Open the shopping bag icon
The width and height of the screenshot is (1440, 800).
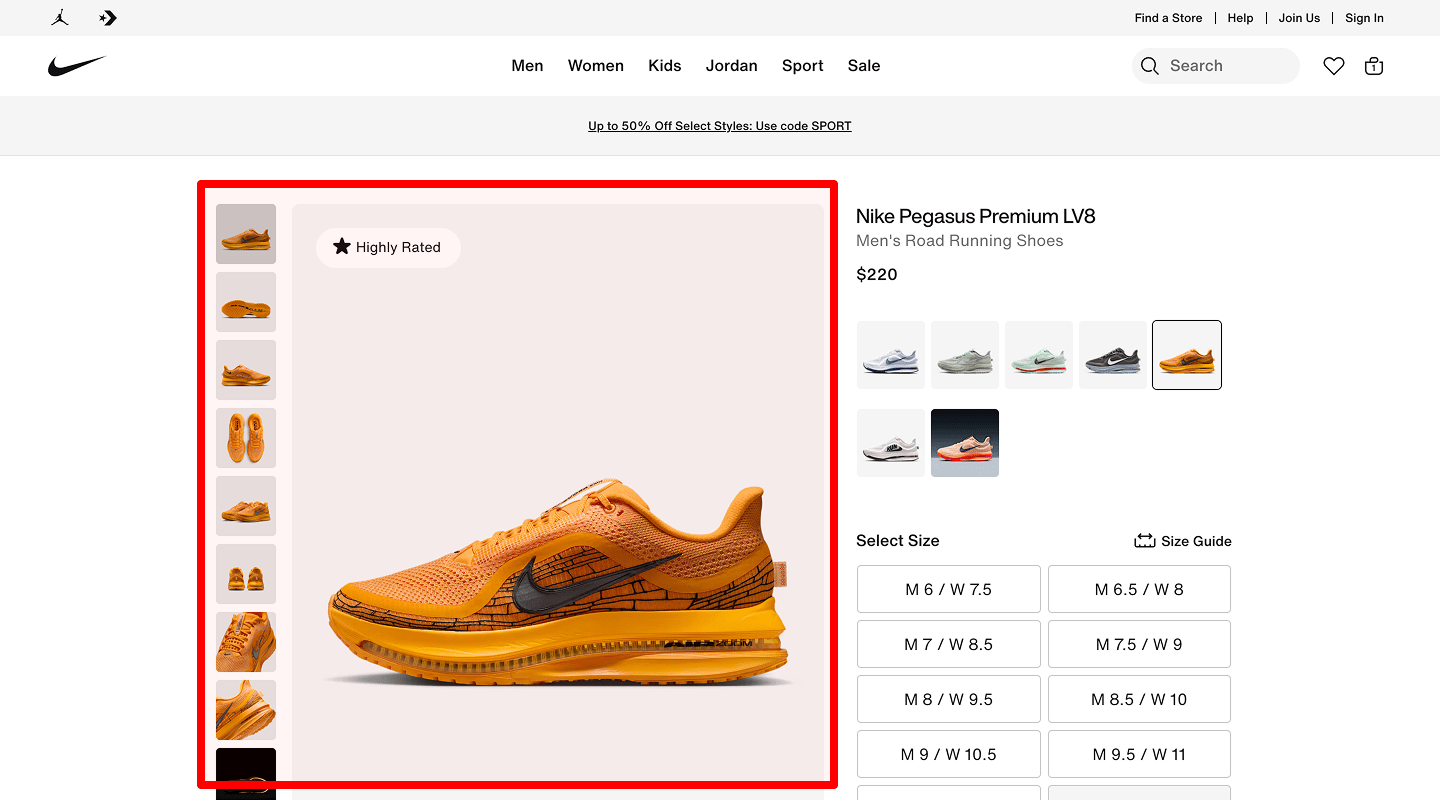pyautogui.click(x=1373, y=65)
